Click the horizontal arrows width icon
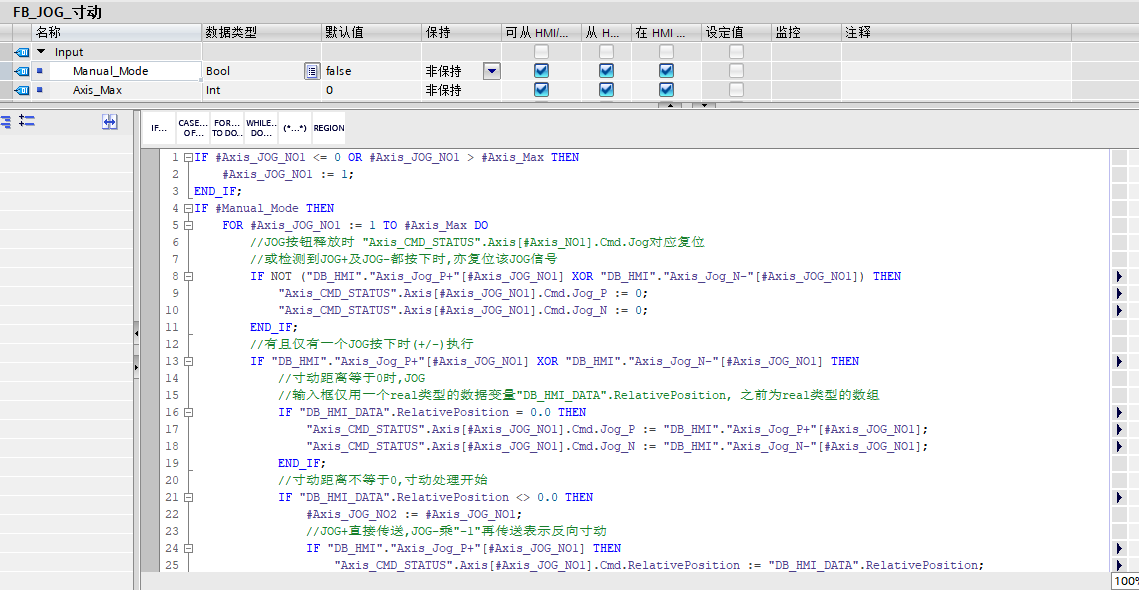Viewport: 1139px width, 590px height. coord(110,122)
